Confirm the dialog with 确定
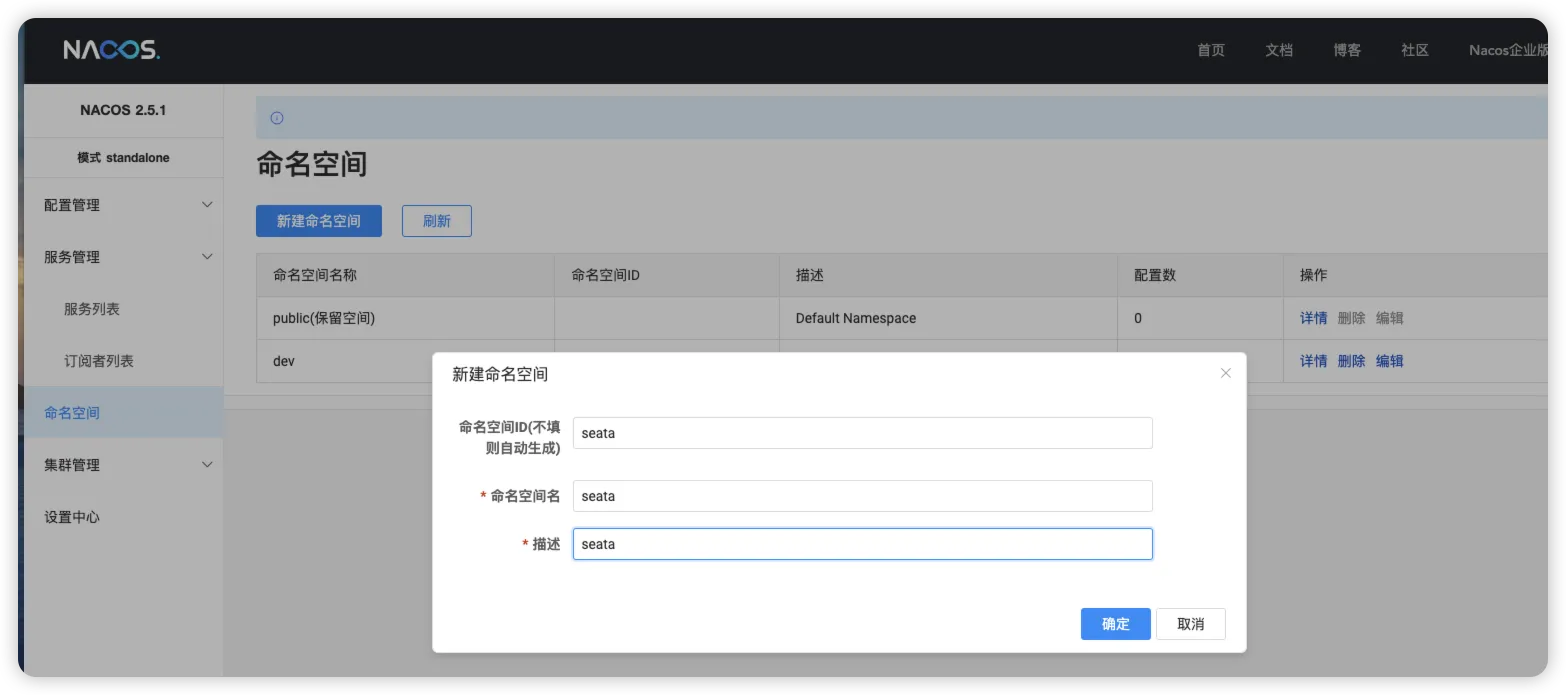Viewport: 1566px width, 695px height. point(1116,624)
